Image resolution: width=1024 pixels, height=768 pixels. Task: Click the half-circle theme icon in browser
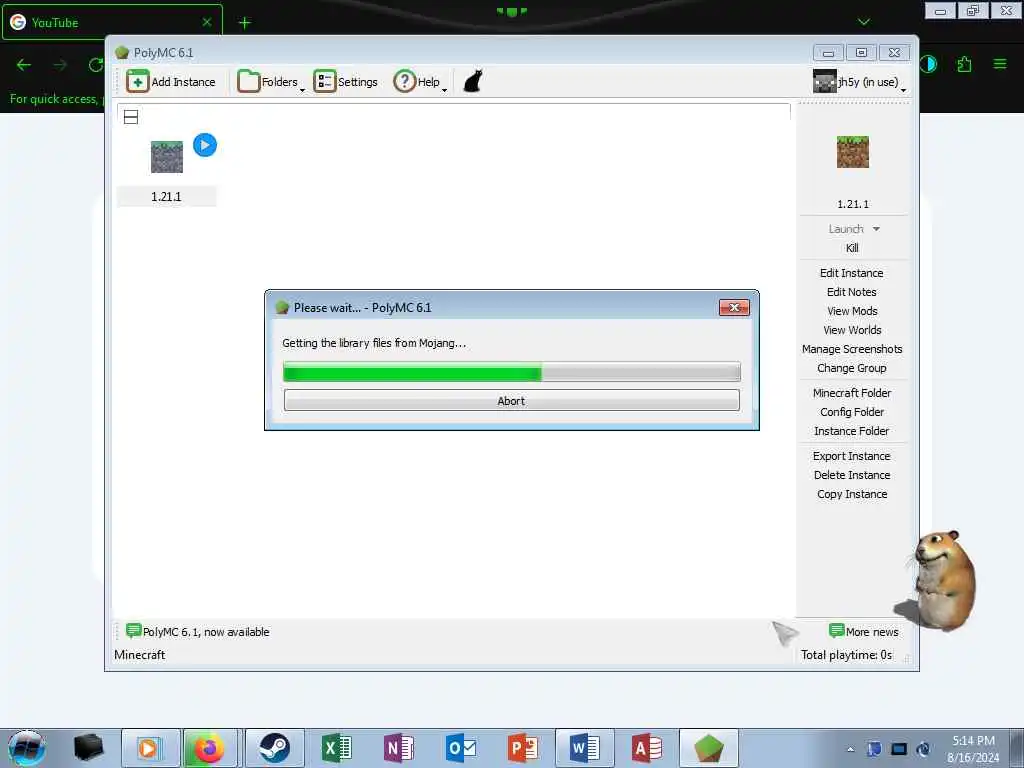click(x=928, y=64)
